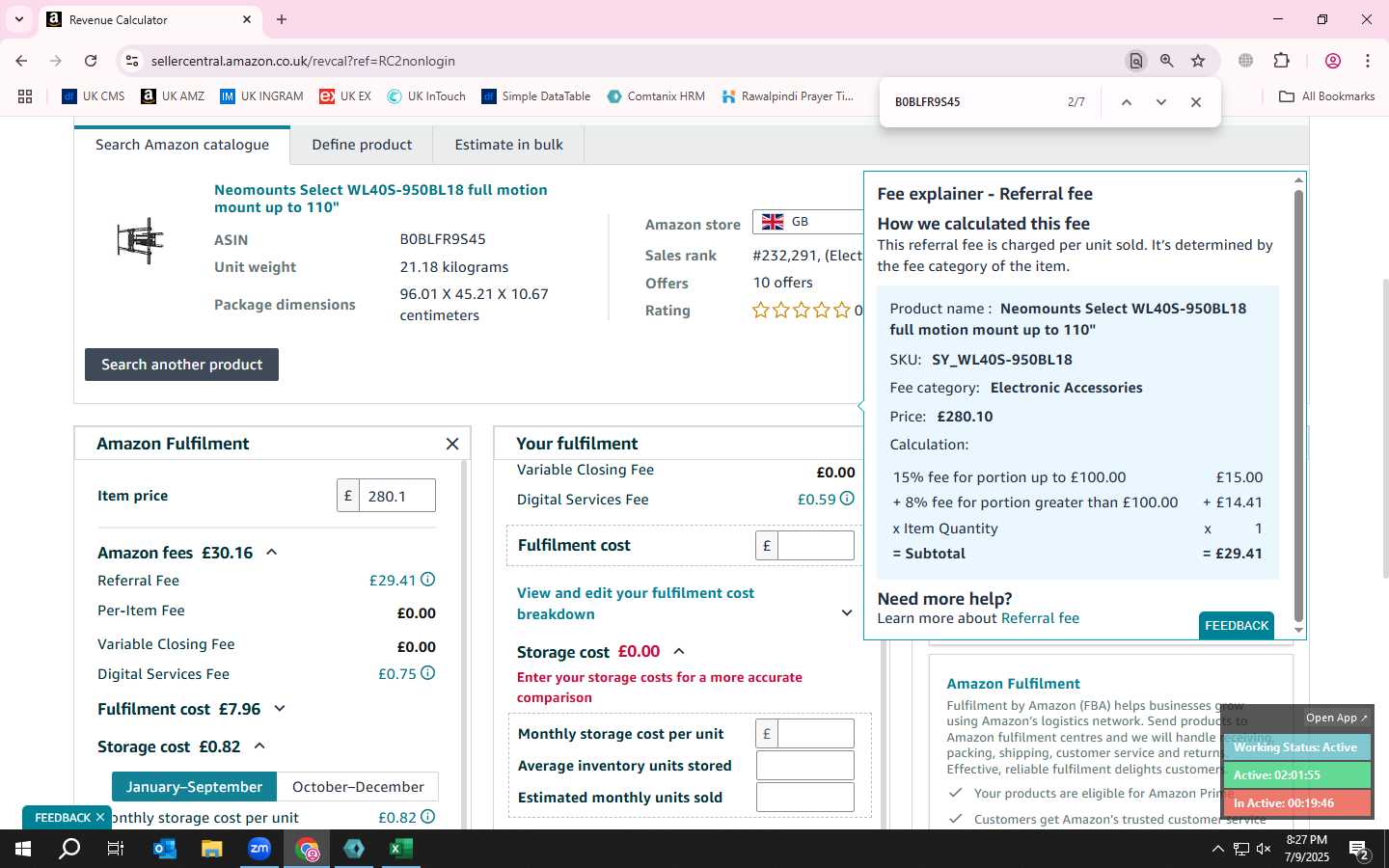The height and width of the screenshot is (868, 1389).
Task: Open tab search dropdown arrow in Chrome
Action: 18,19
